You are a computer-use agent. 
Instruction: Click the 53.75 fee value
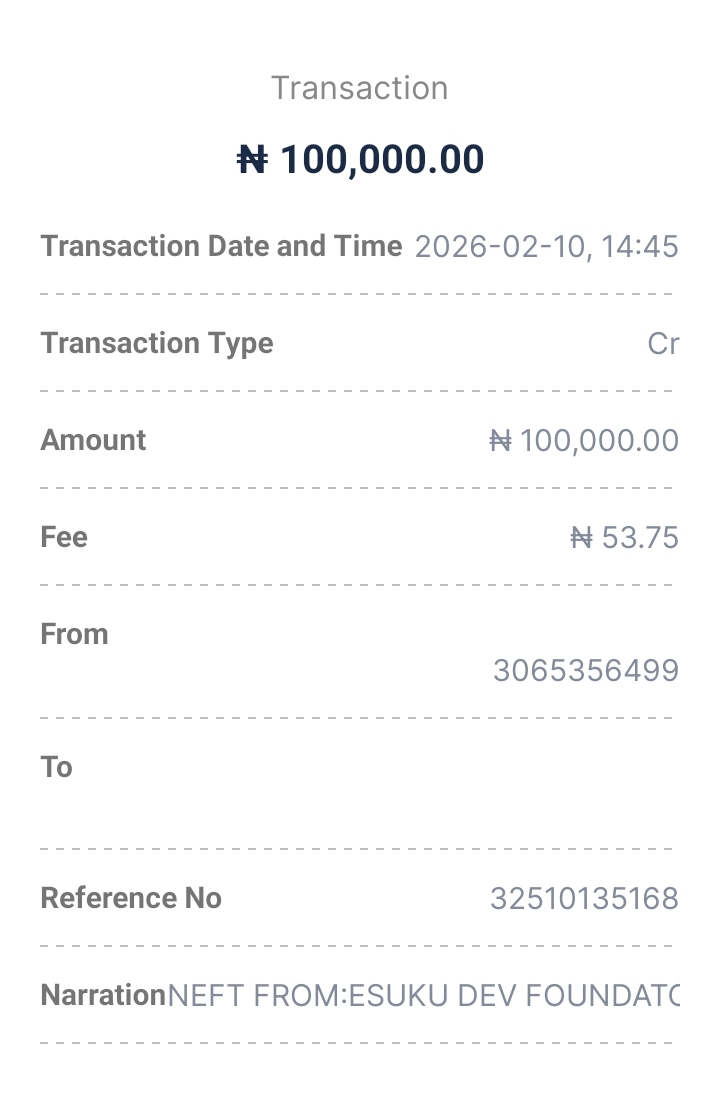pos(640,538)
